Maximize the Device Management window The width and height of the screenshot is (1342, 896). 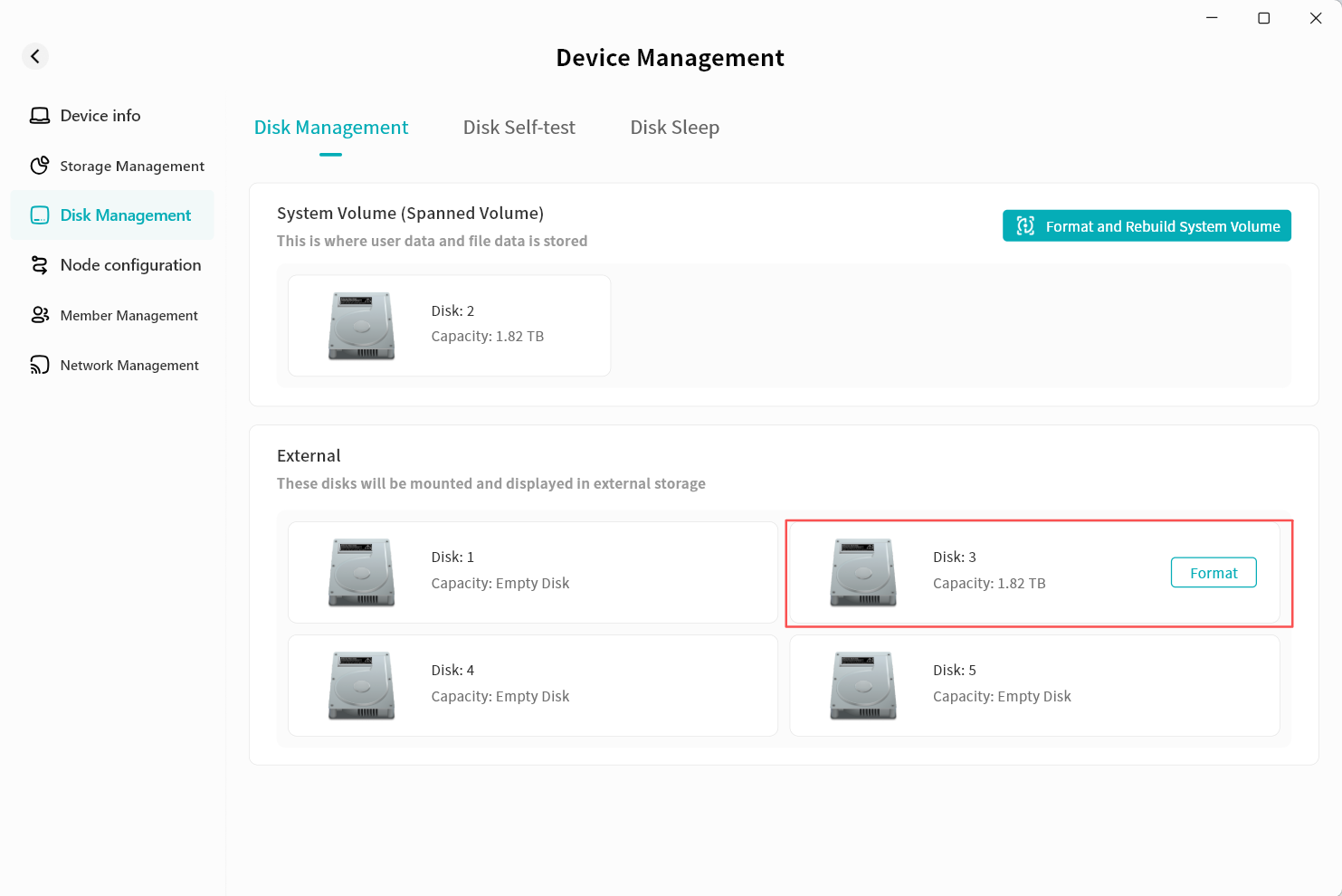click(1263, 18)
